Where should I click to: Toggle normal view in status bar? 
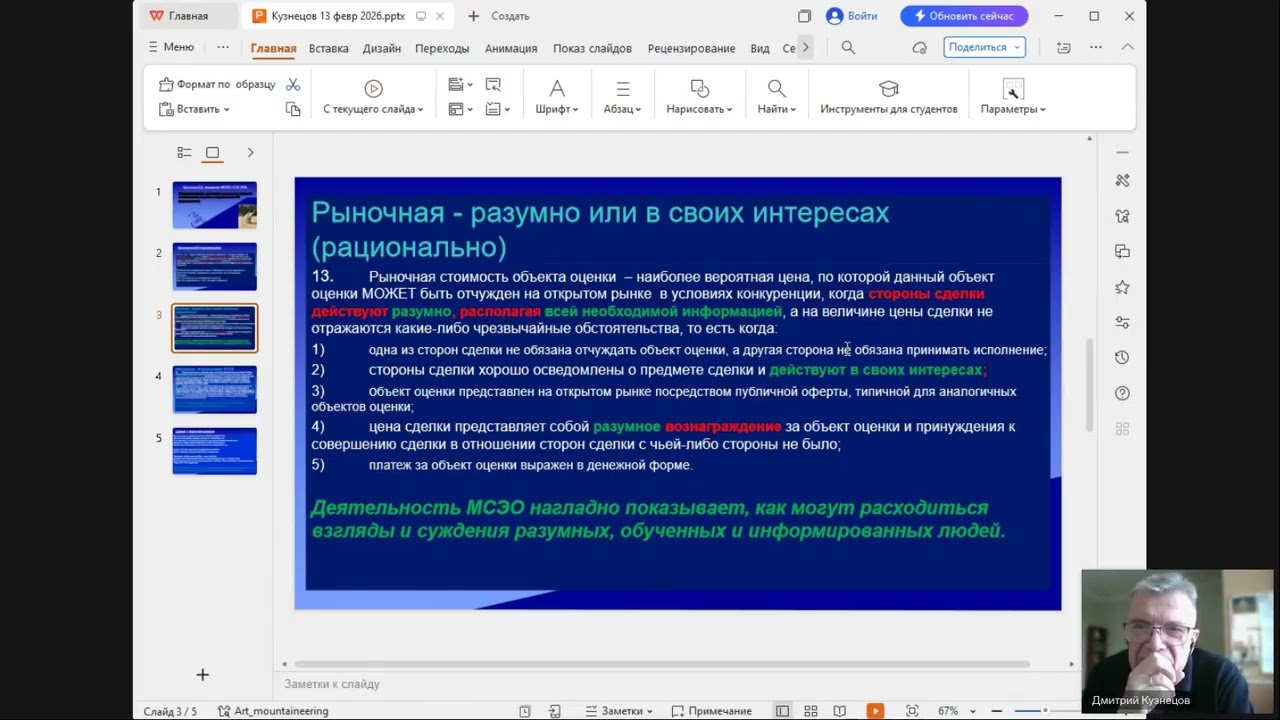pos(782,711)
